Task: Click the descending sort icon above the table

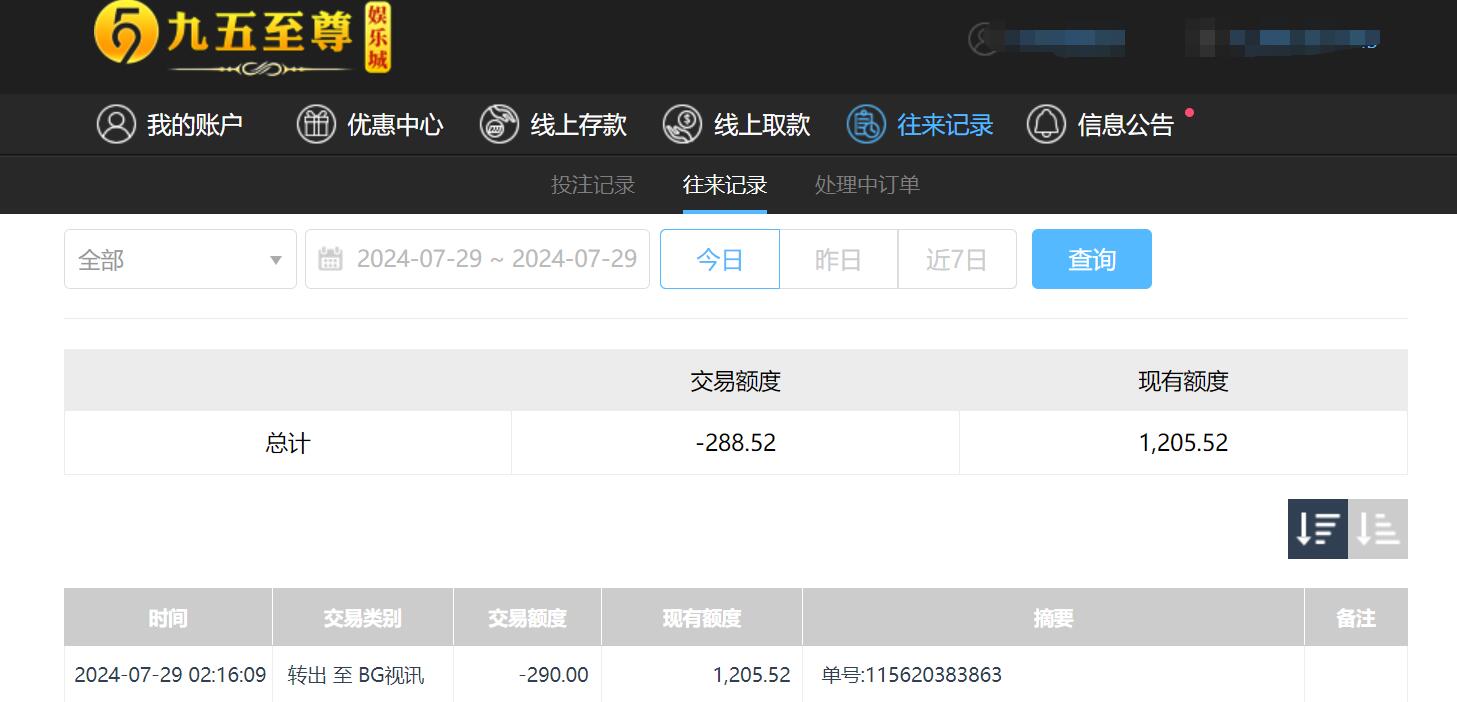Action: [1317, 529]
